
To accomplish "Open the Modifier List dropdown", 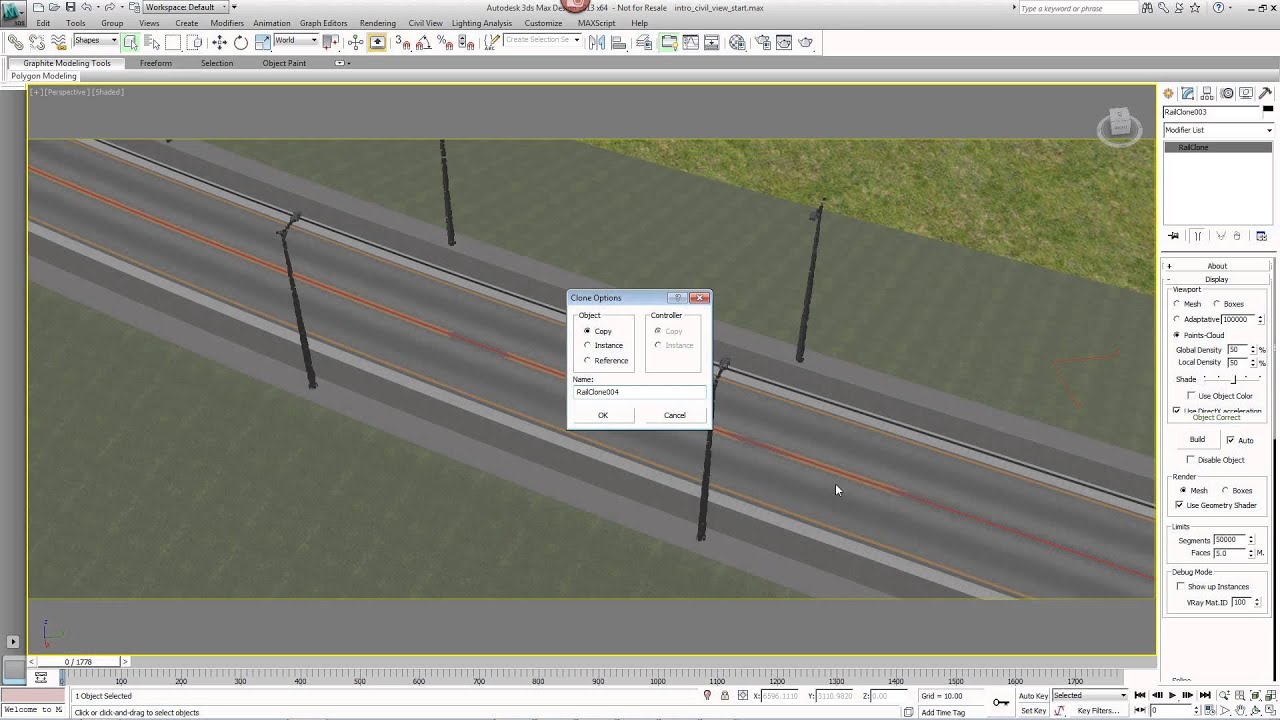I will click(x=1218, y=130).
